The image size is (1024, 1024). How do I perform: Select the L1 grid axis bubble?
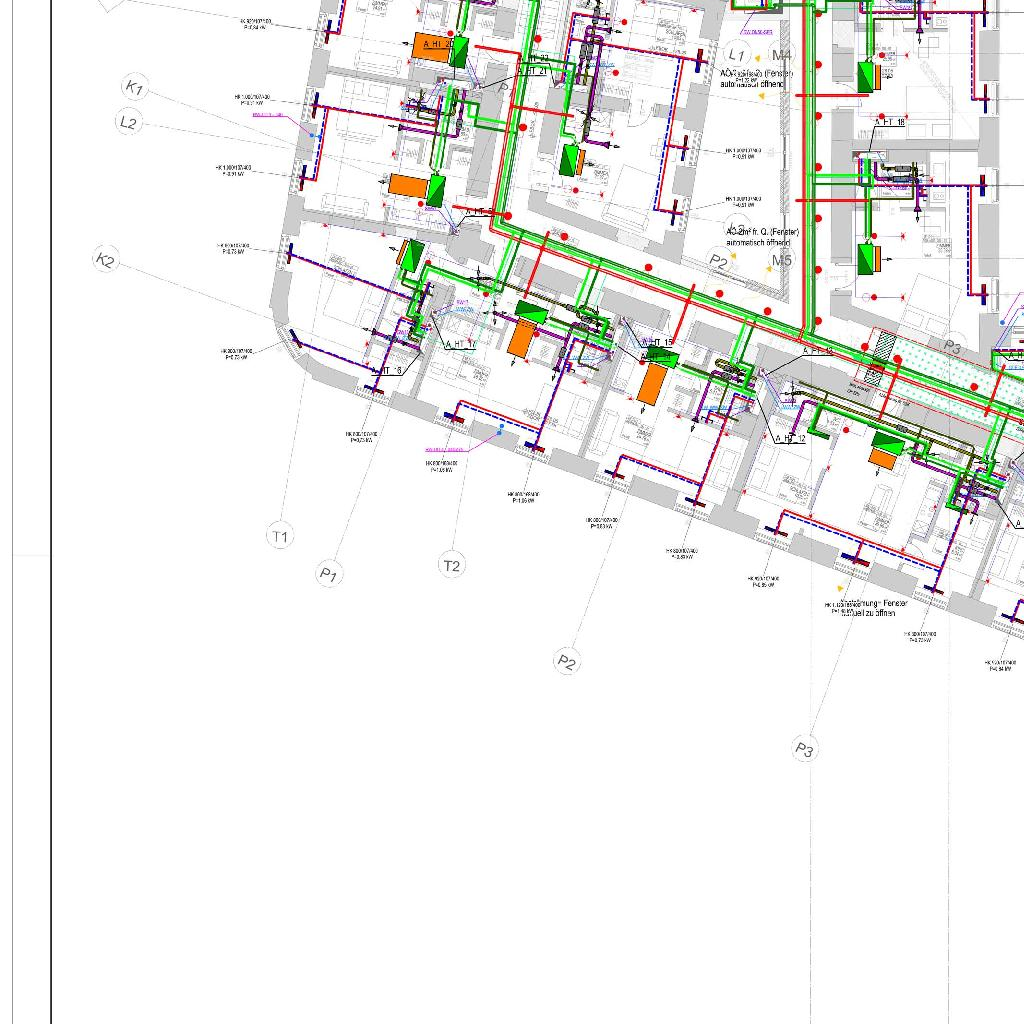coord(737,54)
